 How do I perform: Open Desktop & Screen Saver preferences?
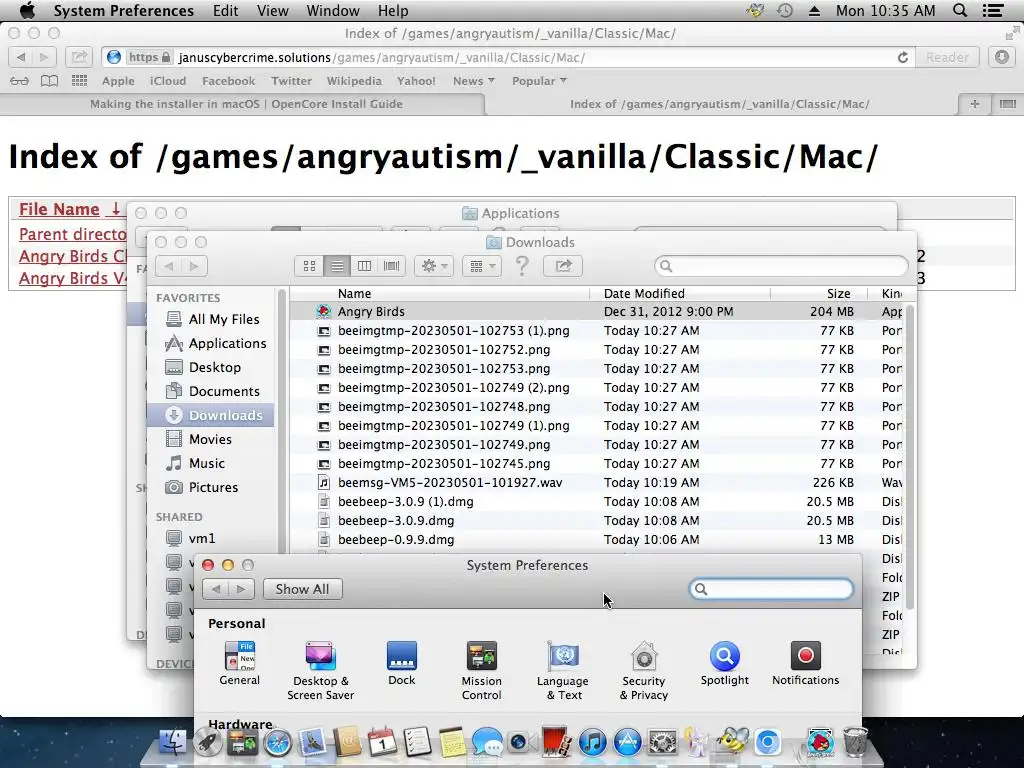(320, 670)
